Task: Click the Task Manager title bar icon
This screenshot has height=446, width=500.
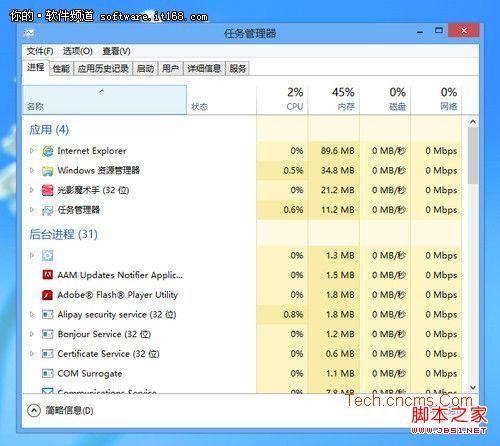Action: (x=29, y=33)
